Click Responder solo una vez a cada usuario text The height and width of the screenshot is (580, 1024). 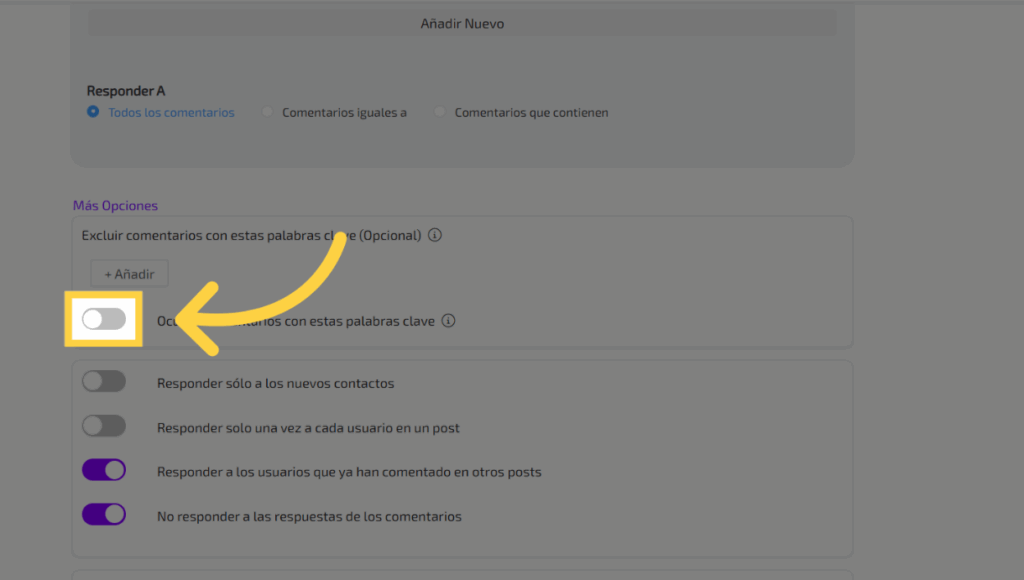308,428
